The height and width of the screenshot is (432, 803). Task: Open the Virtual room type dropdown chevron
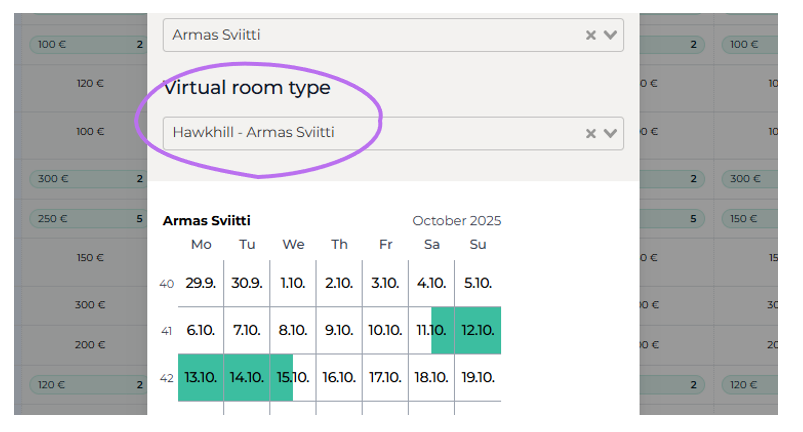pyautogui.click(x=610, y=133)
